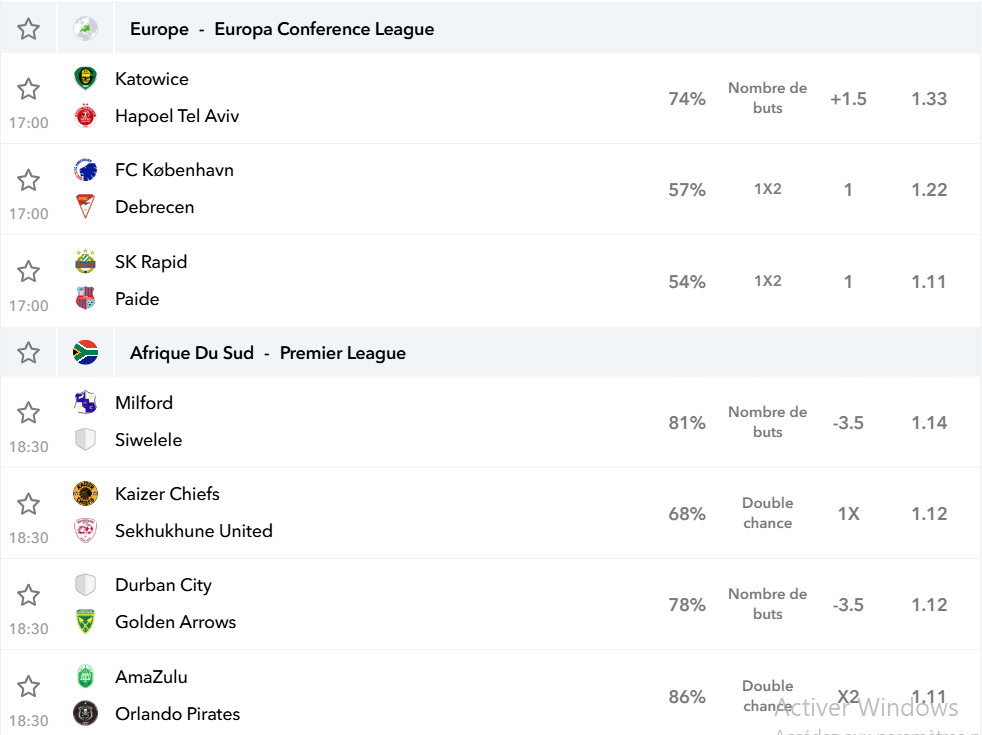Click the 81% probability for Milford match

(687, 423)
